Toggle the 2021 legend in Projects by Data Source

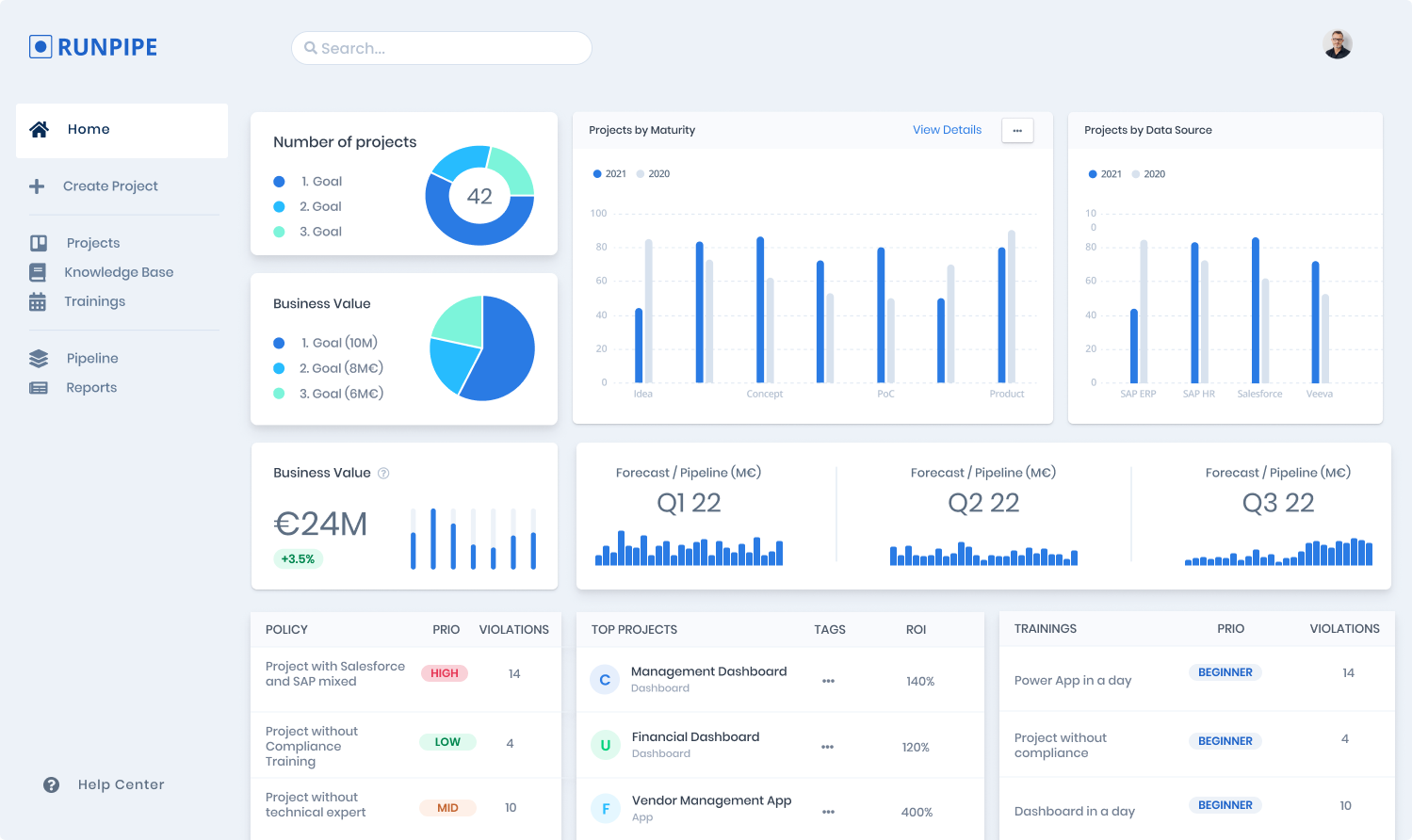(x=1104, y=173)
